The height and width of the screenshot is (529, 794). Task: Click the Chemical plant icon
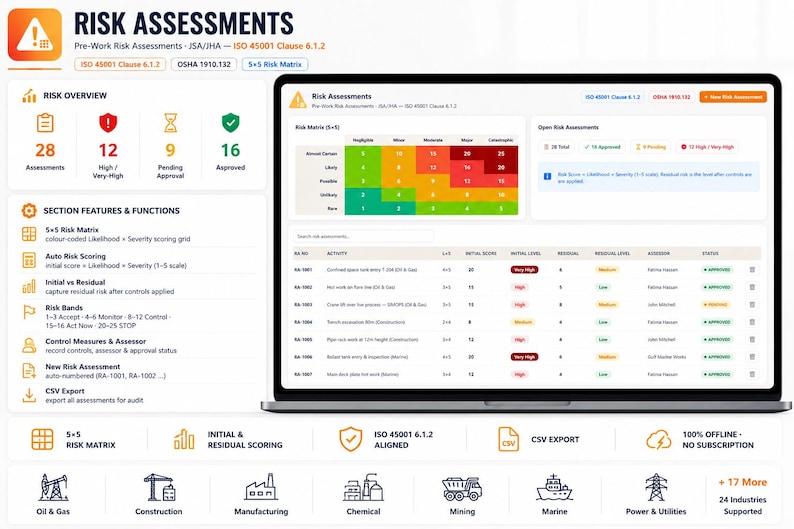click(364, 487)
